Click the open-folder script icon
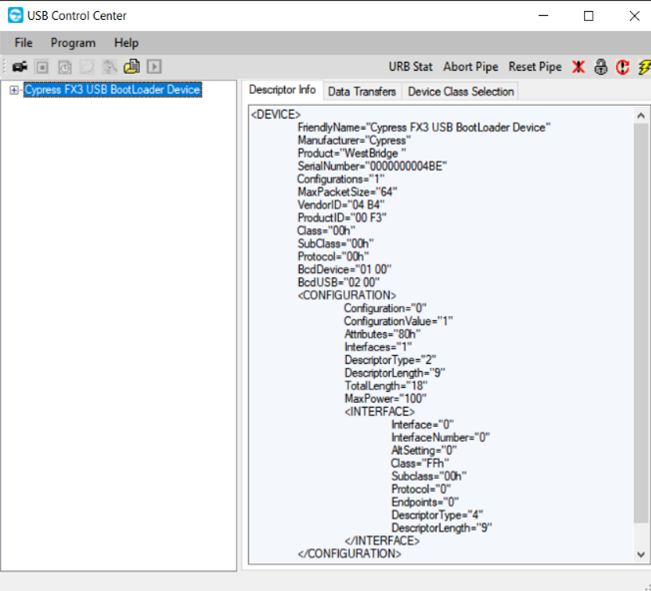 (x=132, y=67)
